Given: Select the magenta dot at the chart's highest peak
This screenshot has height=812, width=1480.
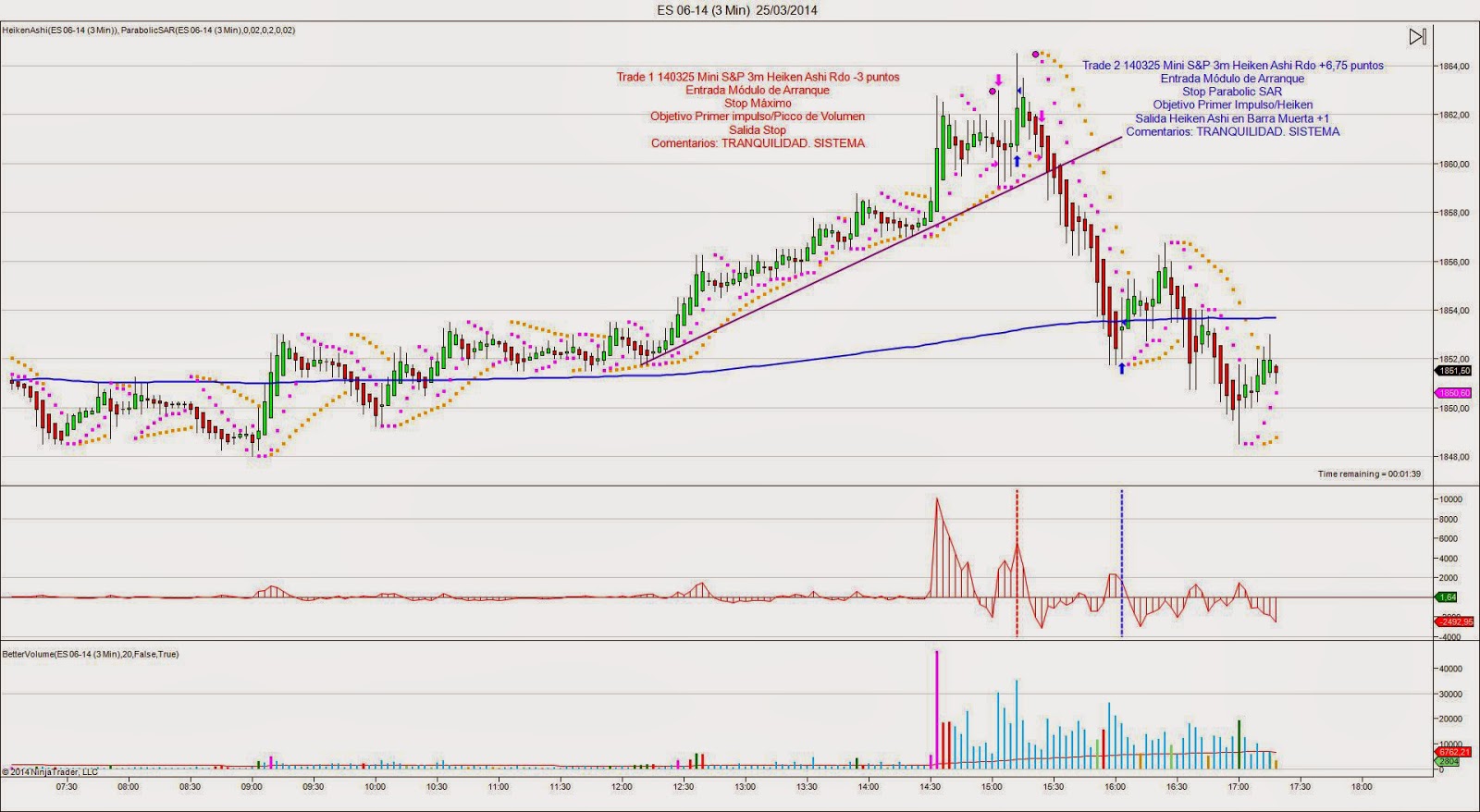Looking at the screenshot, I should tap(1035, 55).
